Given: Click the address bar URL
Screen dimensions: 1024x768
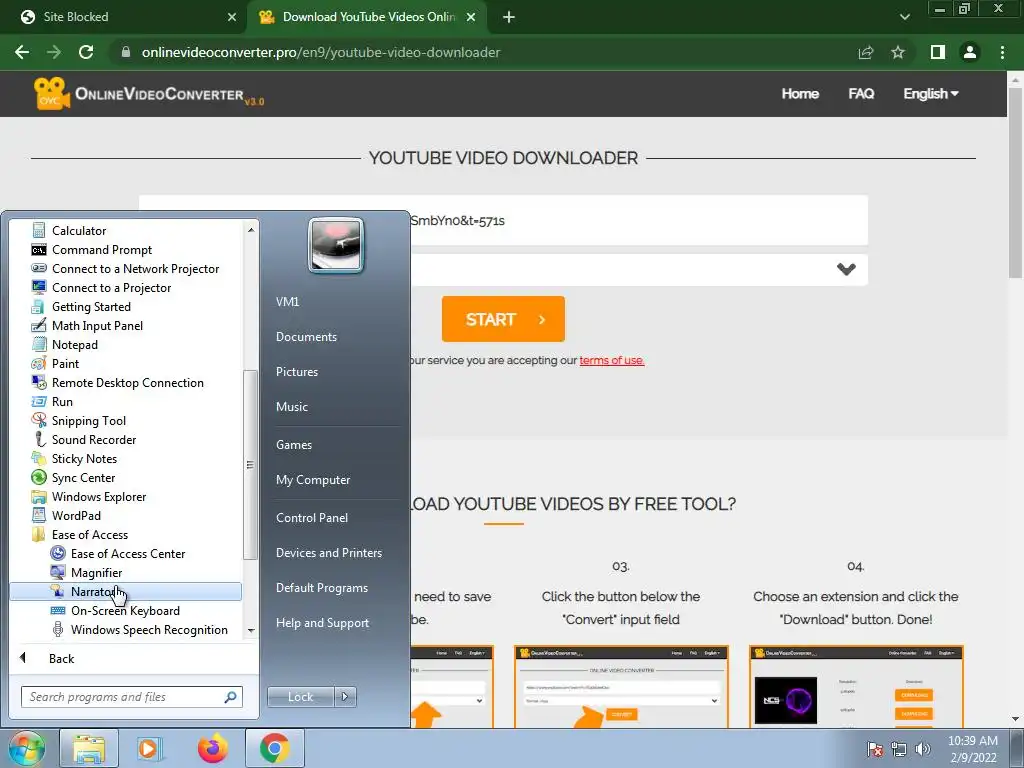Looking at the screenshot, I should 321,52.
